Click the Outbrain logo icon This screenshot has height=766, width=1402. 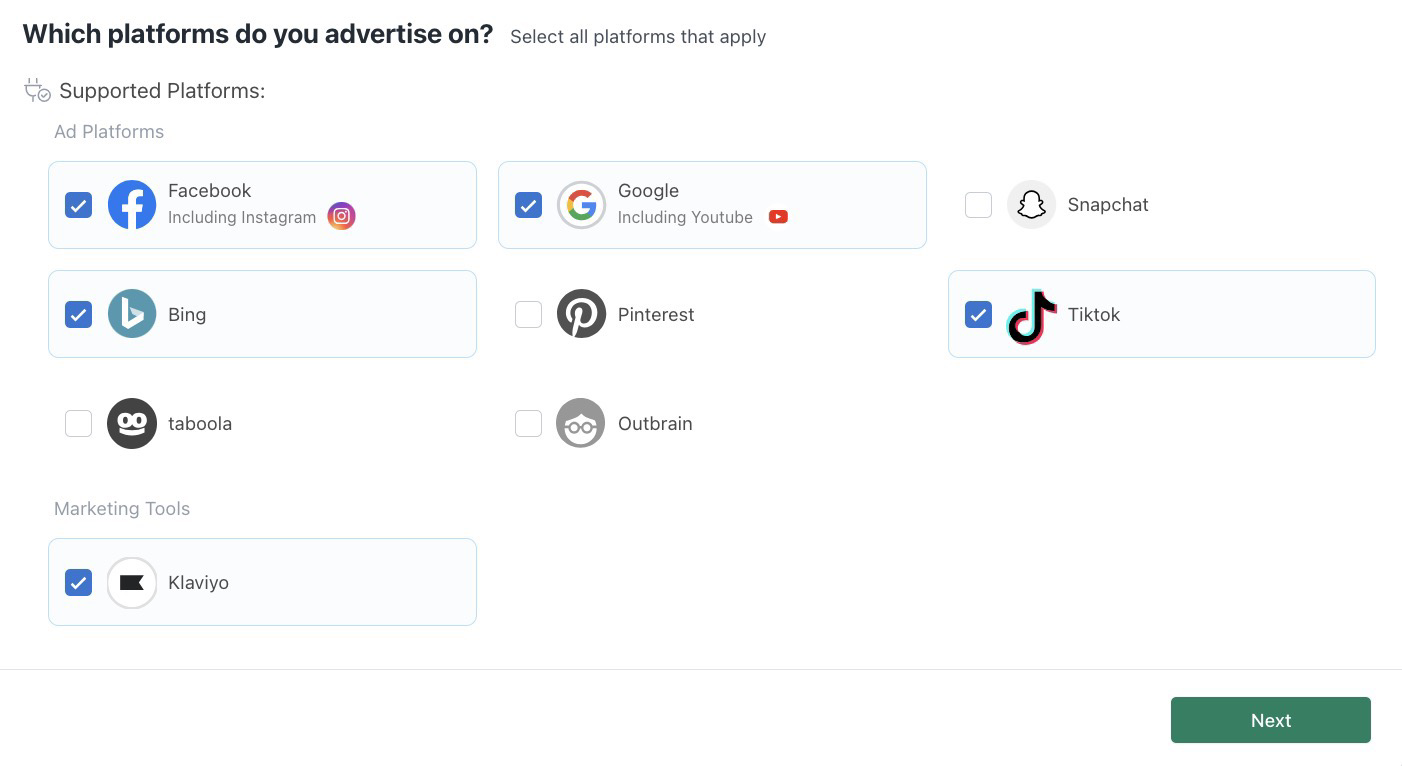pyautogui.click(x=581, y=423)
